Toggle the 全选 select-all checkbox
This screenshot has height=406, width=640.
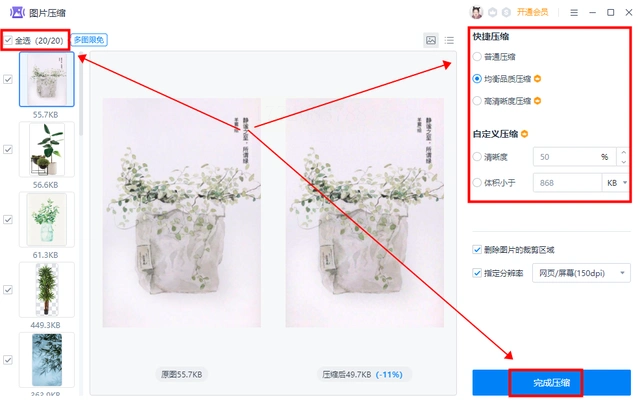click(x=8, y=40)
